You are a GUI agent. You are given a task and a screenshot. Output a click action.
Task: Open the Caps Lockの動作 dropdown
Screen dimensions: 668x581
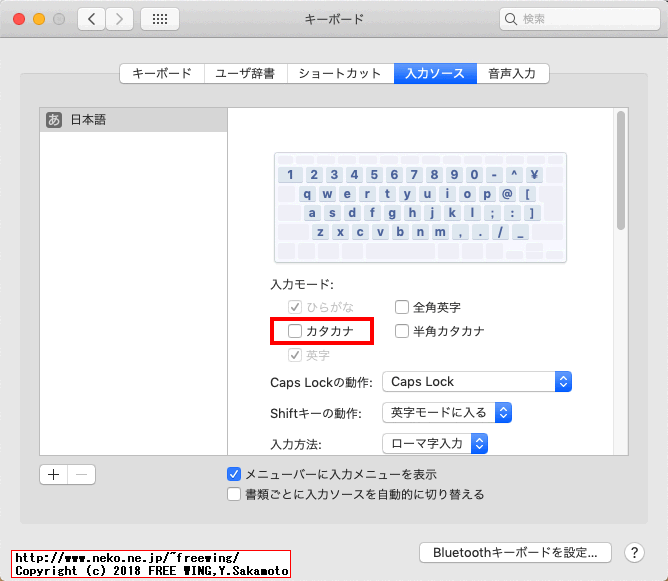[477, 382]
